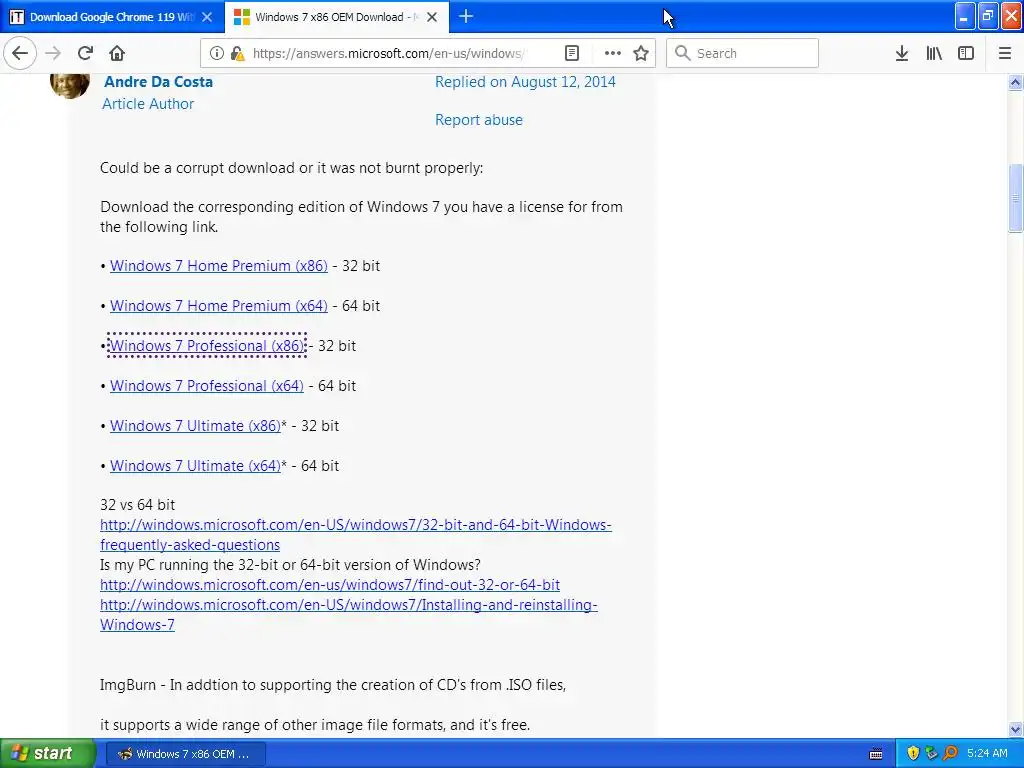1024x768 pixels.
Task: Open Windows 7 Professional (x64) link
Action: pyautogui.click(x=206, y=385)
